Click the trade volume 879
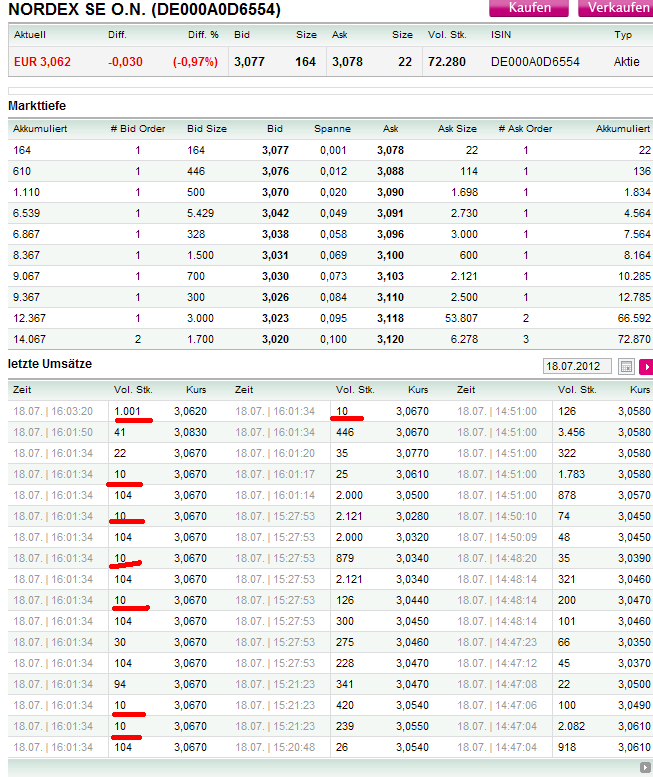Viewport: 653px width, 777px height. pos(345,558)
